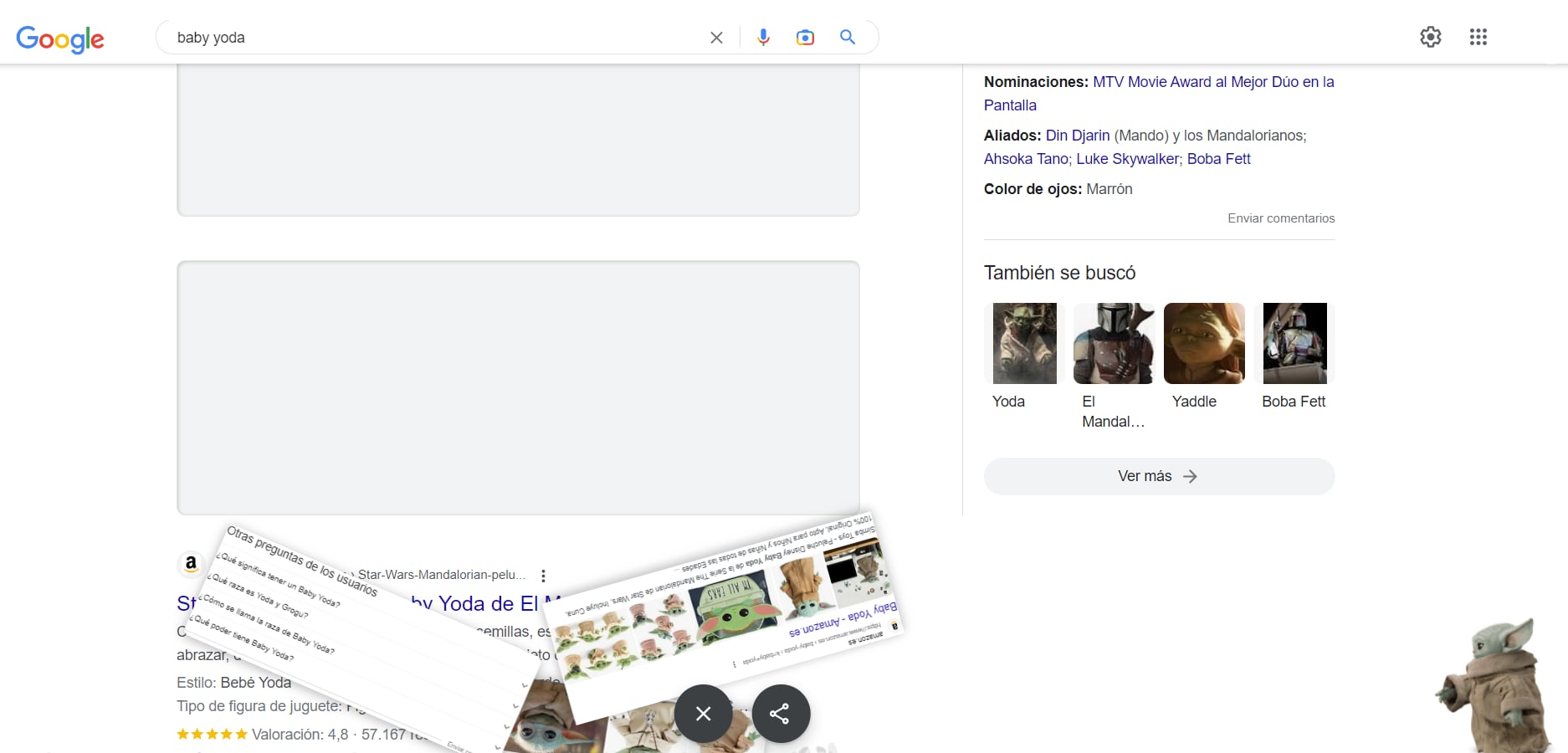Select the El Mandalorian thumbnail

click(x=1114, y=343)
